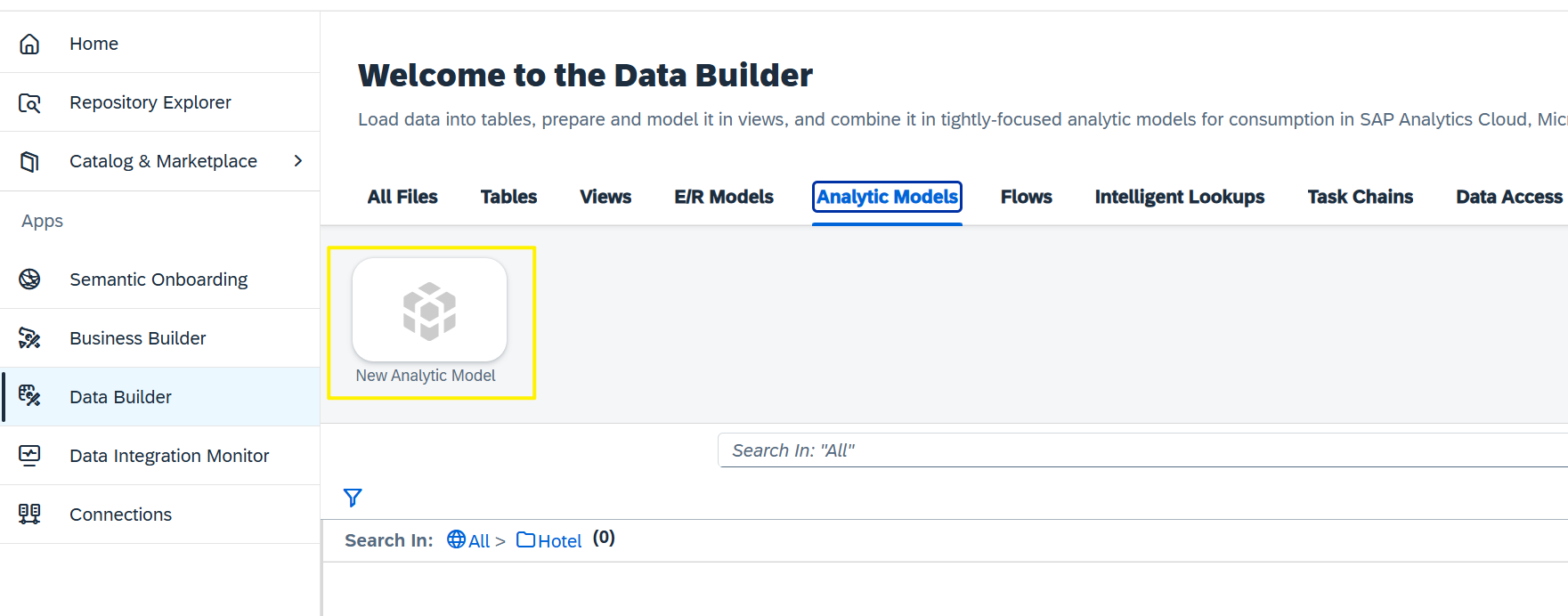
Task: Select the E/R Models tab
Action: tap(724, 197)
